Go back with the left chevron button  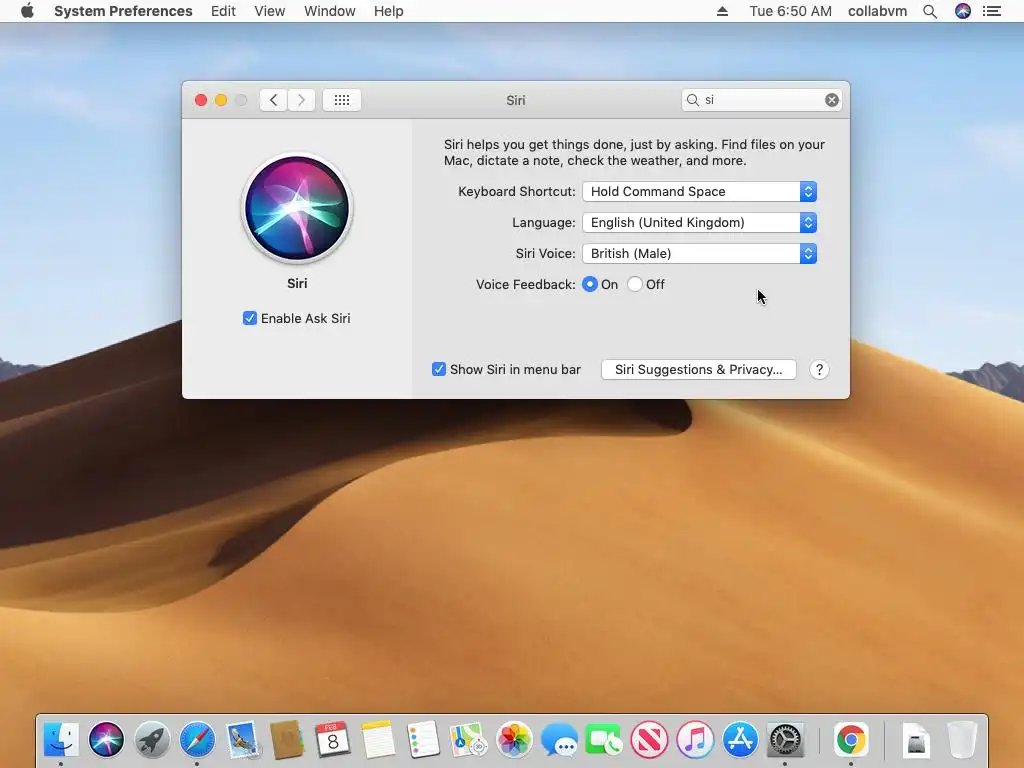click(x=274, y=100)
